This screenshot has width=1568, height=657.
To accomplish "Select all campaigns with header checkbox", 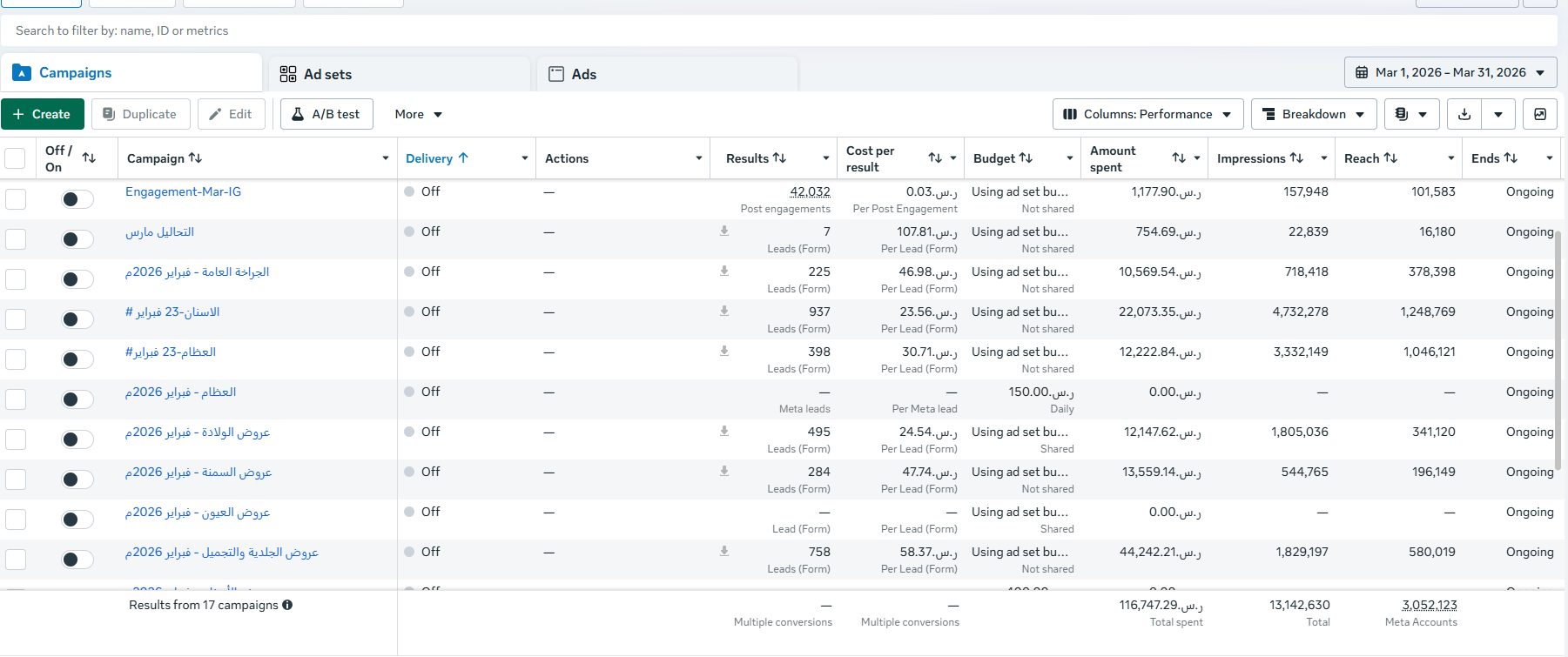I will (15, 158).
